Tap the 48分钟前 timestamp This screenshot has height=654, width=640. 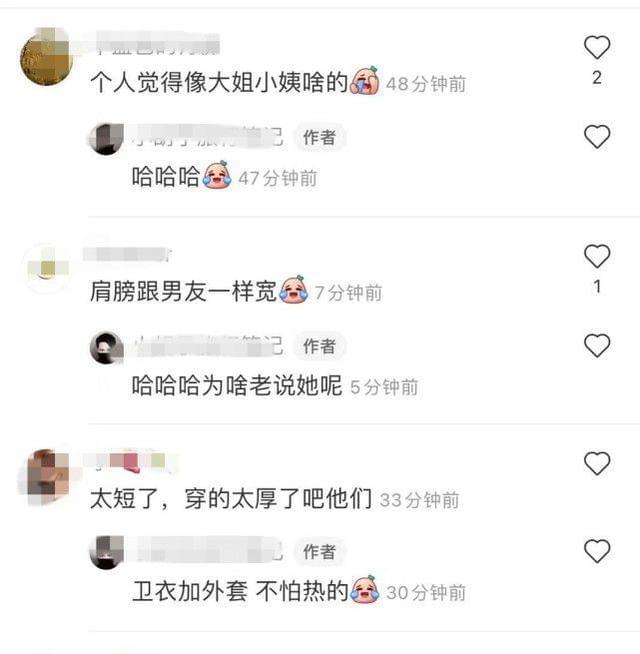pos(426,84)
